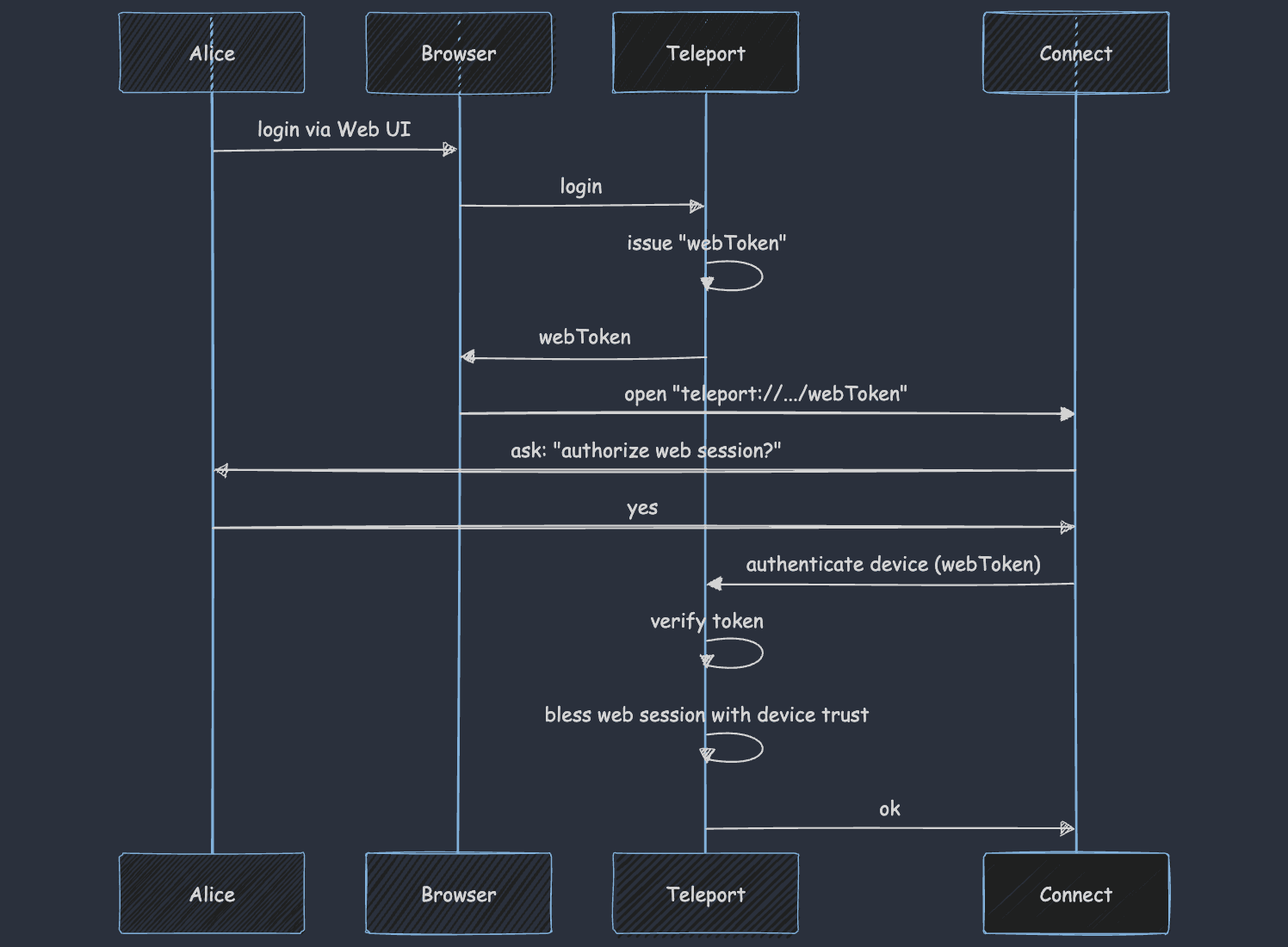Select the bottom Alice box

tap(211, 894)
